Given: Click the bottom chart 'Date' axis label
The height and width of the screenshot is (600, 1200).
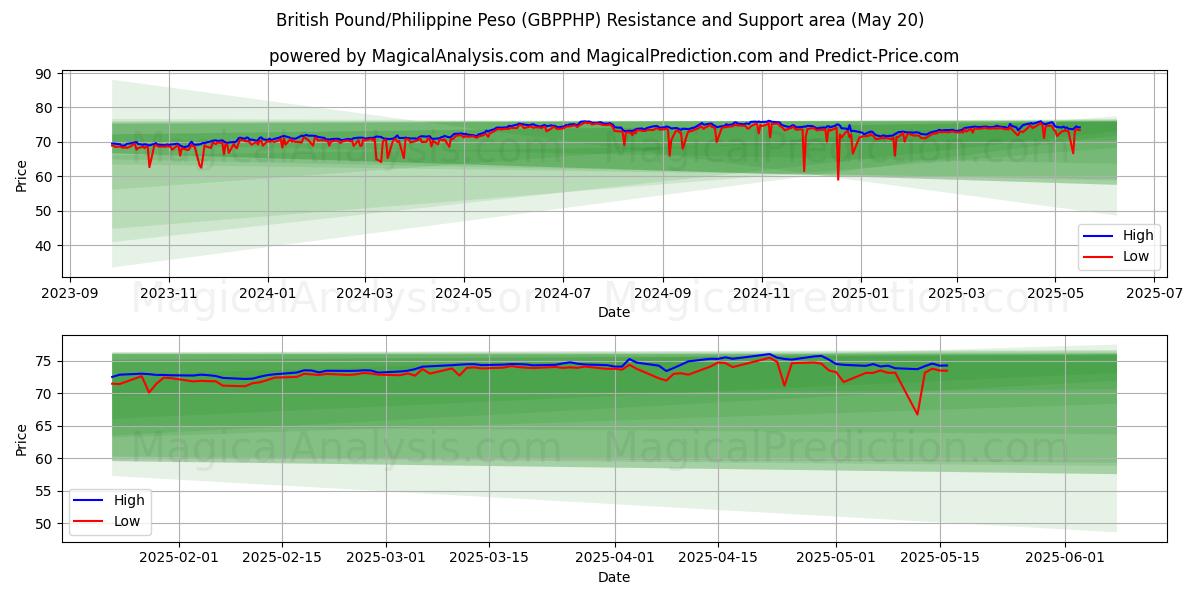Looking at the screenshot, I should (x=614, y=577).
